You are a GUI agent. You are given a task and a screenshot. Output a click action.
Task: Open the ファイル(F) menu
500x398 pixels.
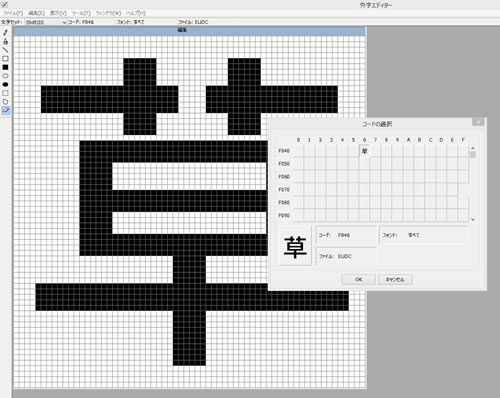(13, 13)
